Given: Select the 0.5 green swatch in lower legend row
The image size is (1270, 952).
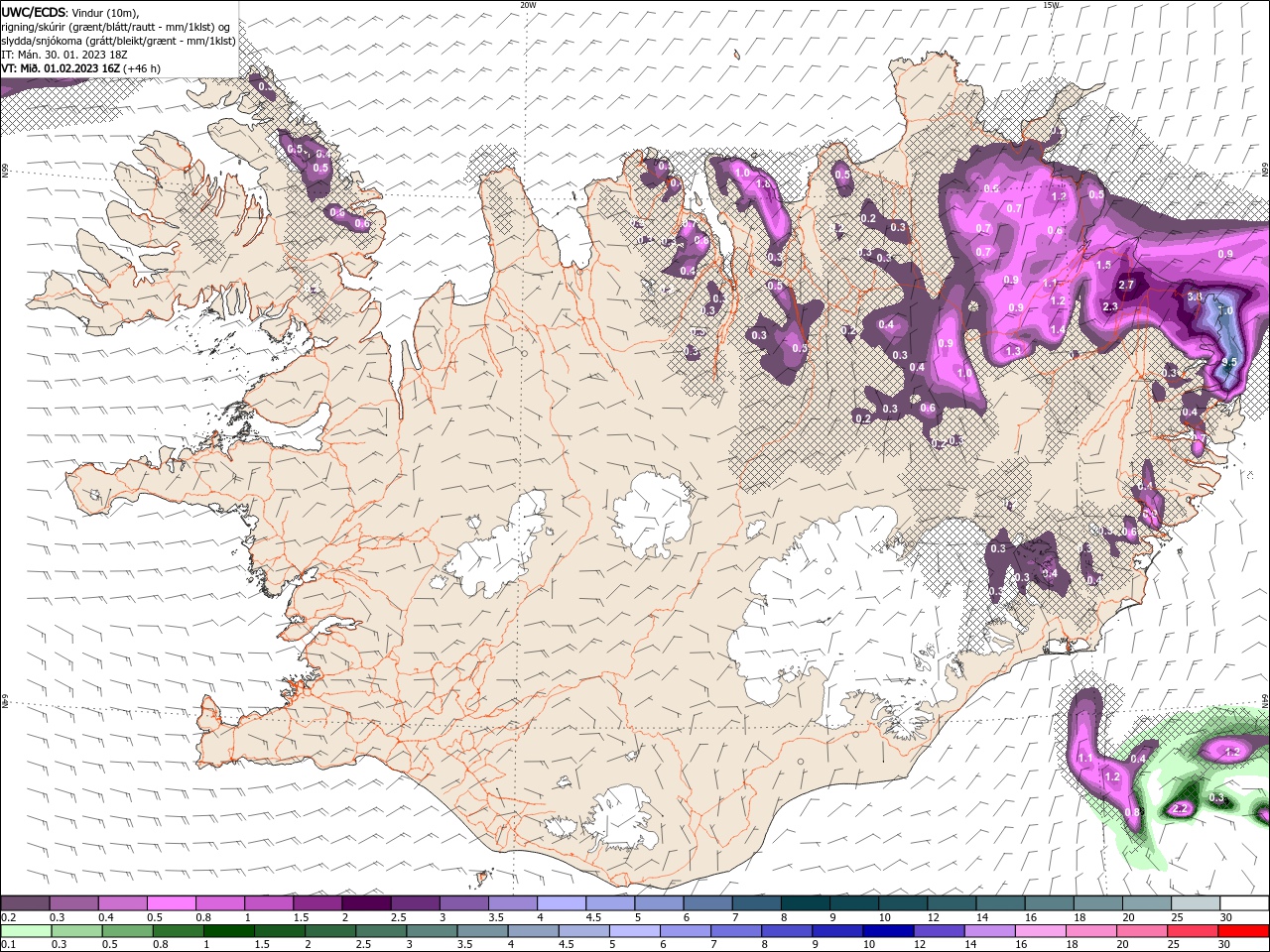Looking at the screenshot, I should pos(127,931).
